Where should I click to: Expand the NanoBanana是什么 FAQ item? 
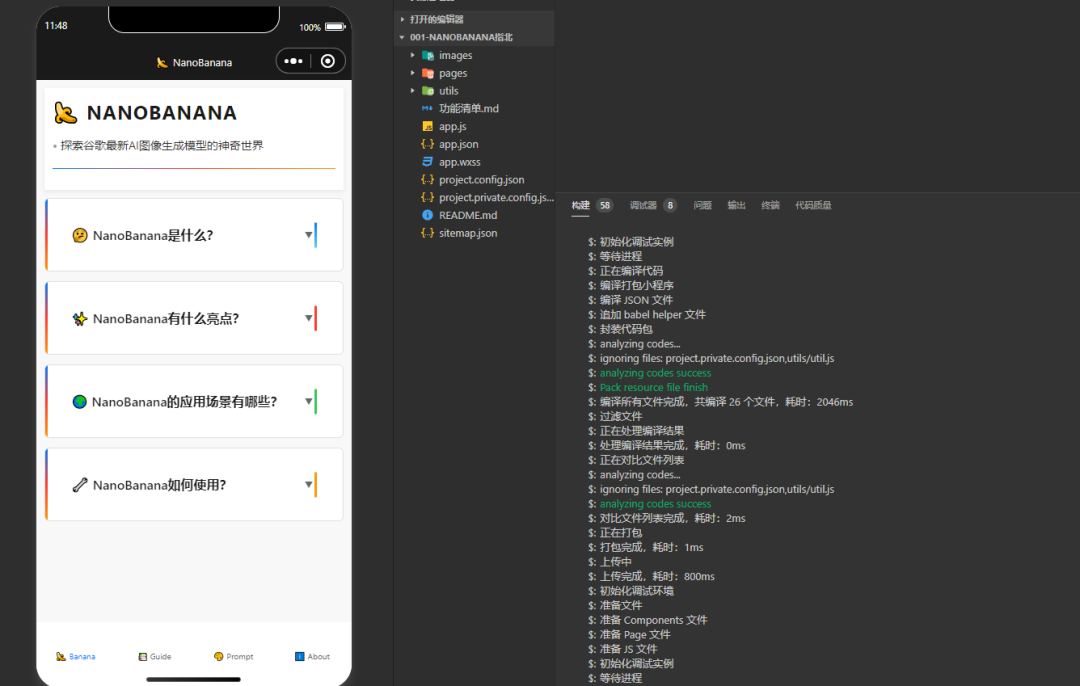[x=193, y=234]
